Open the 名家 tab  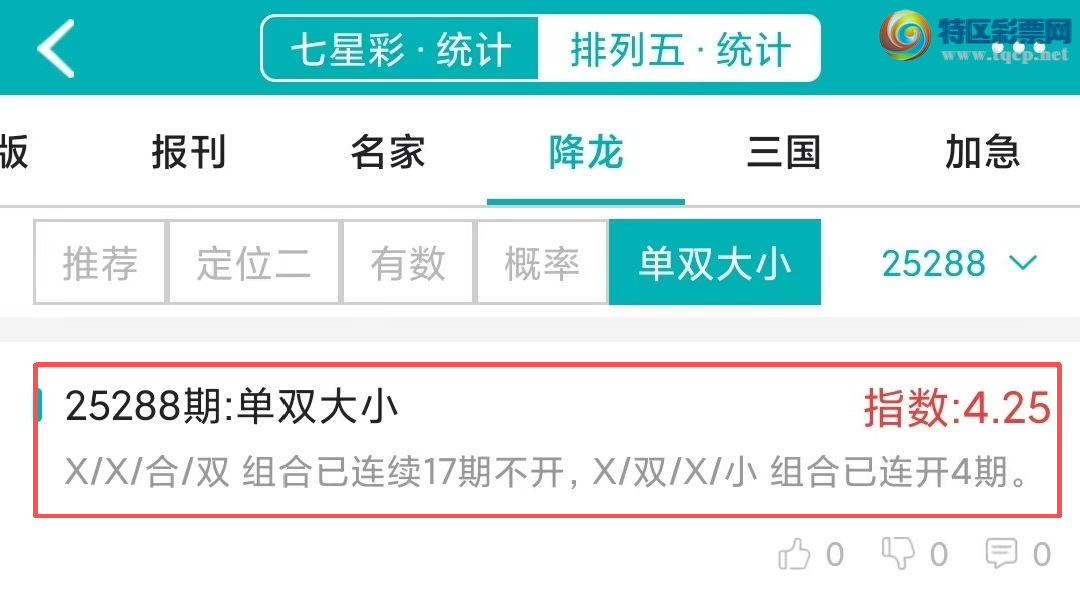click(388, 152)
